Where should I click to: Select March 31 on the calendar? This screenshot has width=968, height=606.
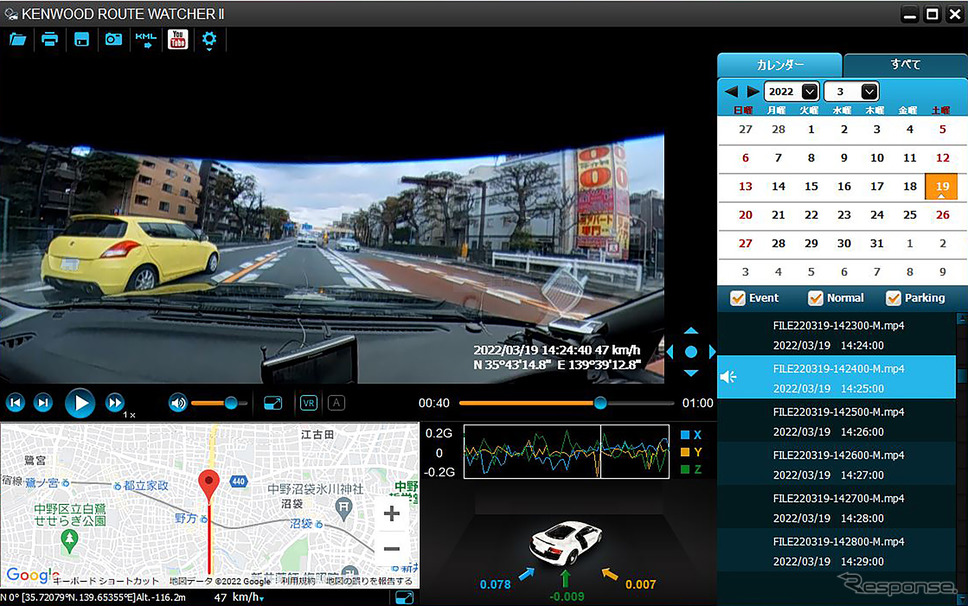tap(877, 243)
